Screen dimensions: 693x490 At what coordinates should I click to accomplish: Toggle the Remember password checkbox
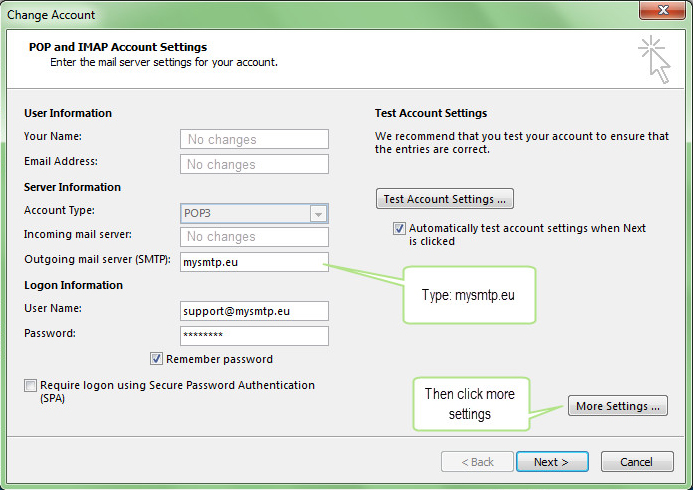click(157, 359)
